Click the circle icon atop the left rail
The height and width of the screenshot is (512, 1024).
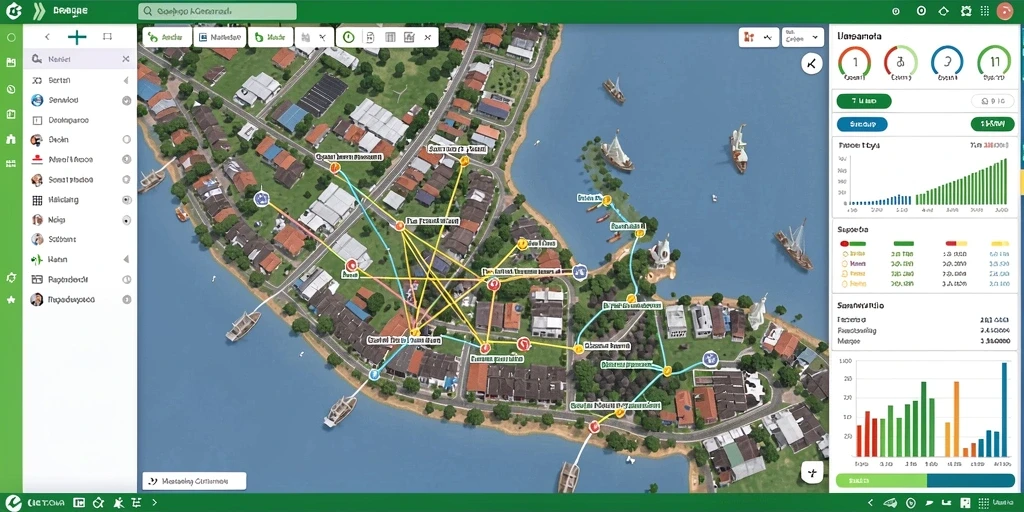tap(10, 37)
